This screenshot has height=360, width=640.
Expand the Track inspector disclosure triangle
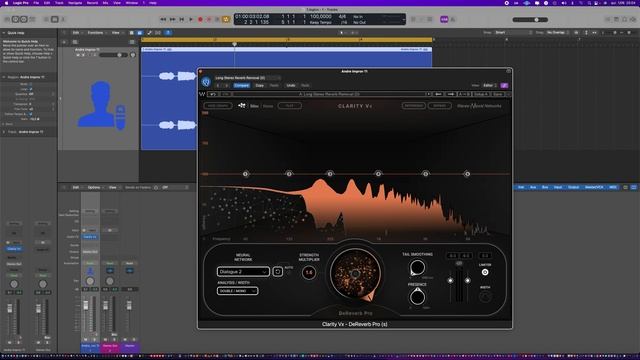pyautogui.click(x=4, y=132)
